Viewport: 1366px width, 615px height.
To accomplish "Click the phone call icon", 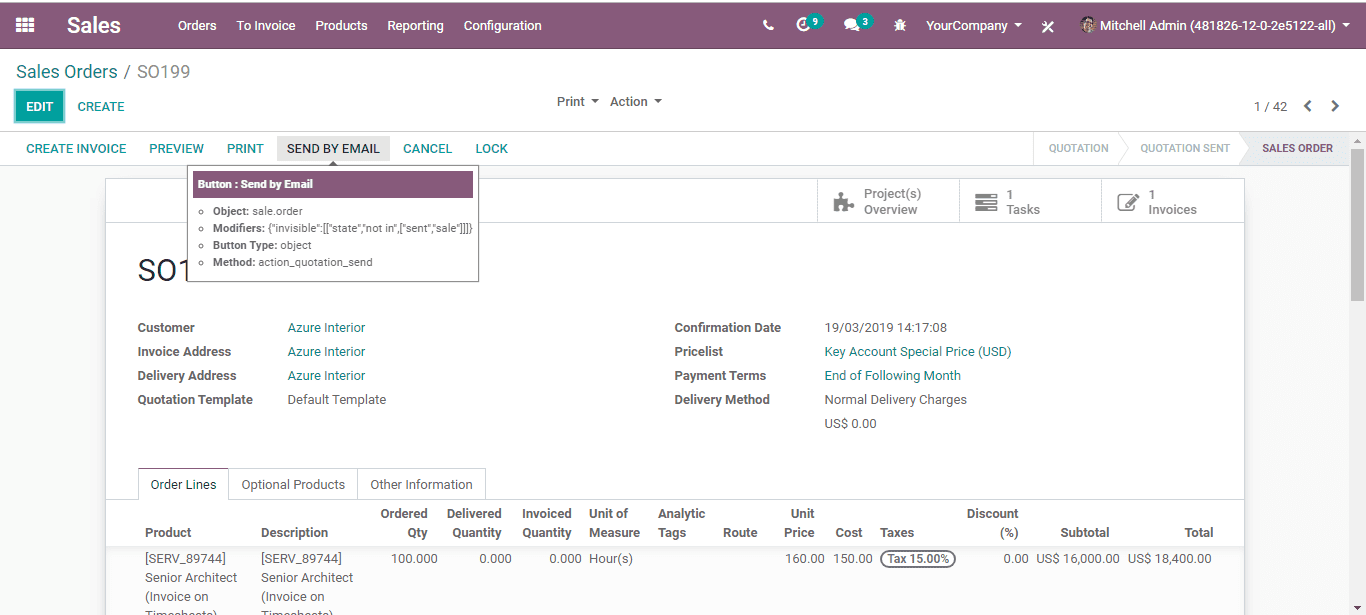I will (x=768, y=26).
